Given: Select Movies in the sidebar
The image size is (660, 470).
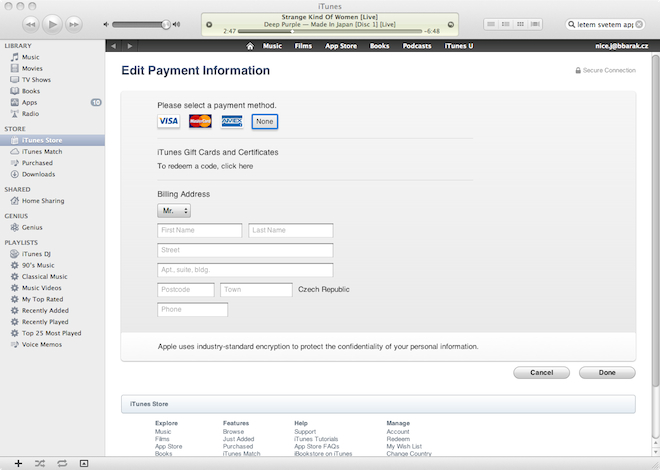Looking at the screenshot, I should (52, 68).
